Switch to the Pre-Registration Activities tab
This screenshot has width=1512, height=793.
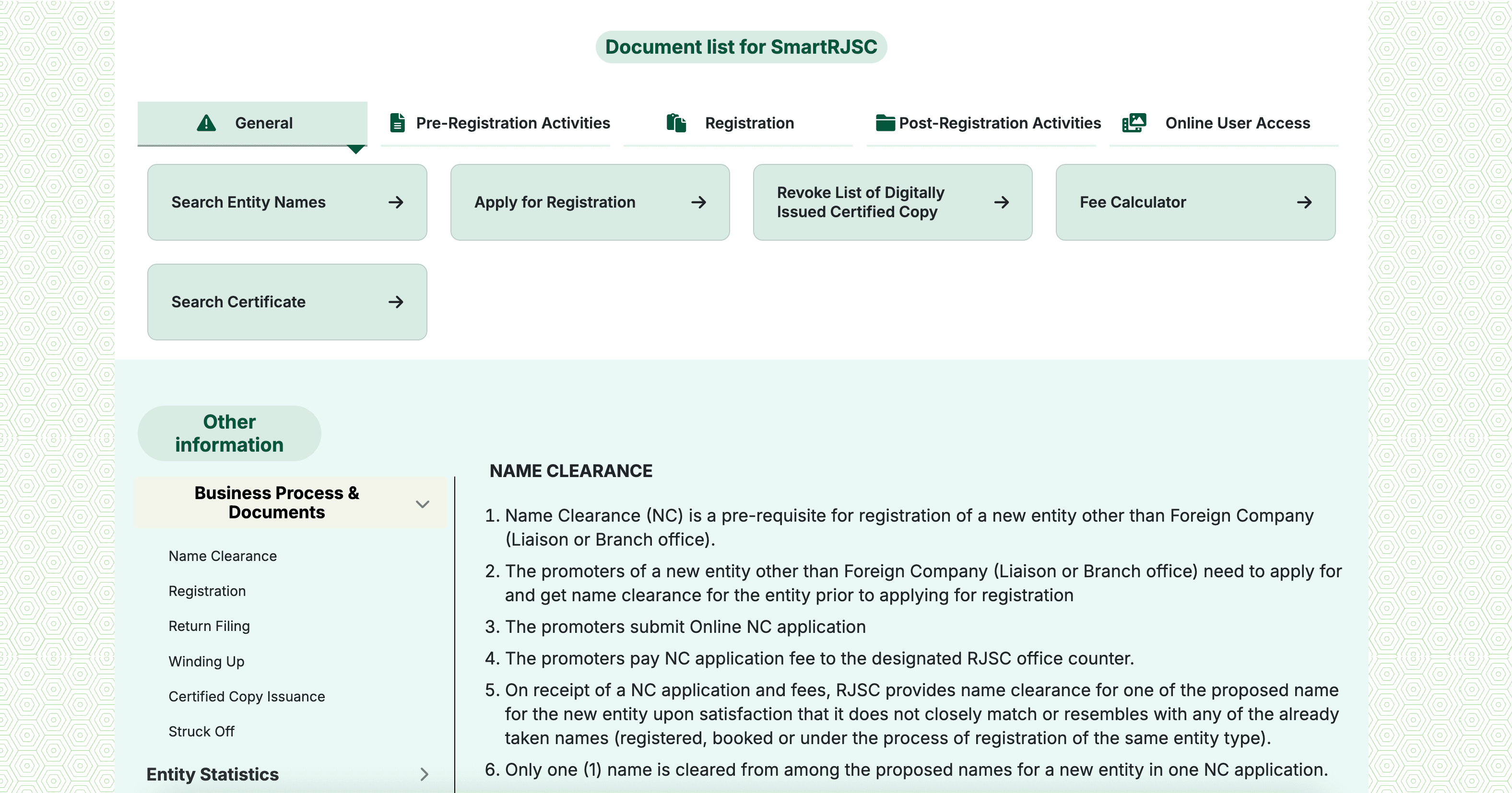[x=512, y=123]
